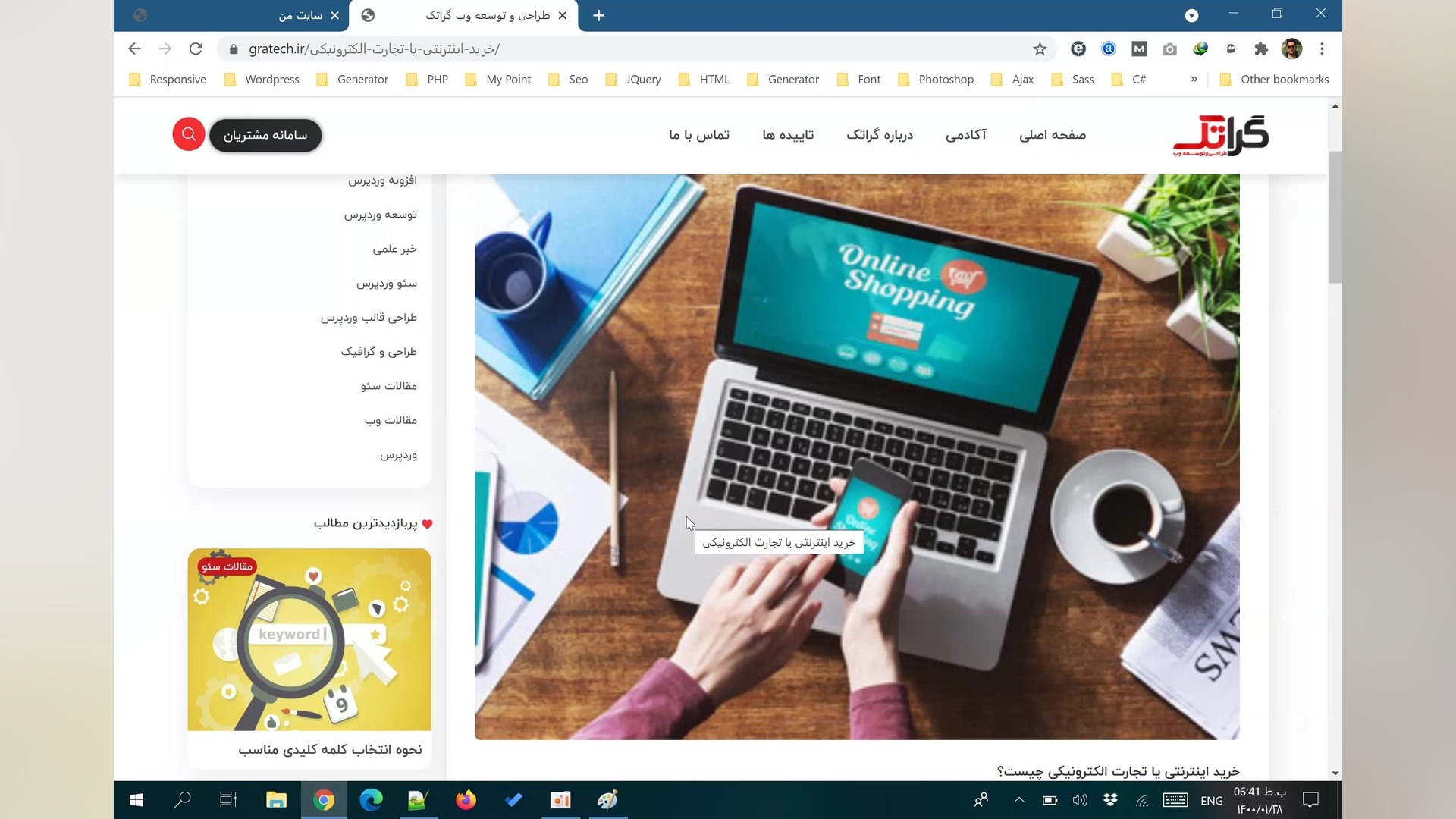
Task: Open the 'سئو وردپرس' category link
Action: [387, 283]
